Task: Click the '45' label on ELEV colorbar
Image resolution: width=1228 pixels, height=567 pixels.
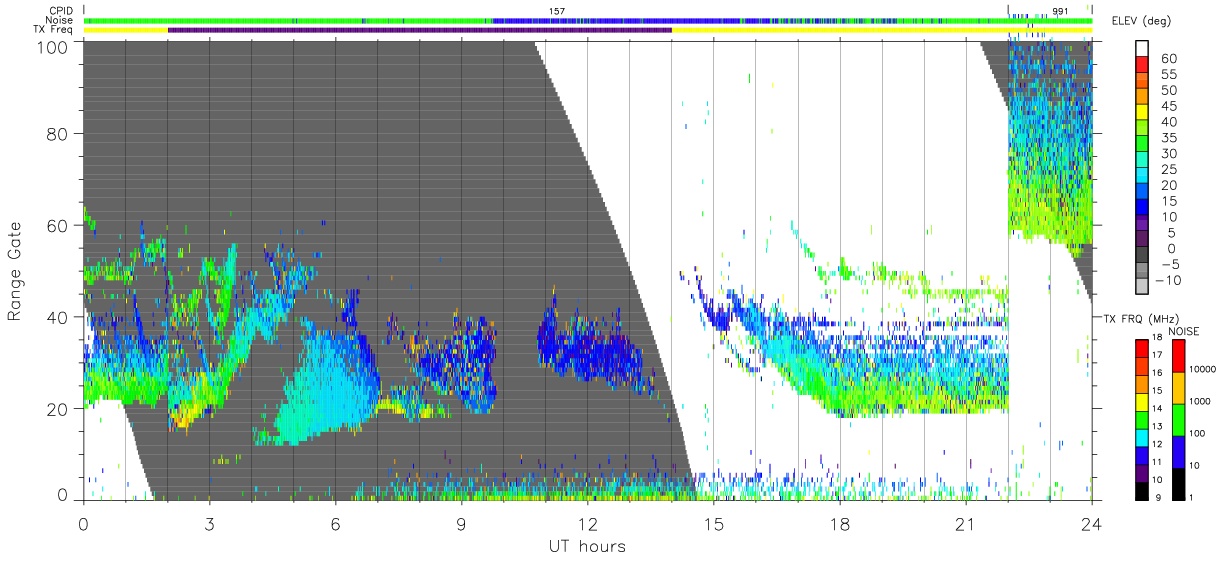Action: click(1169, 106)
